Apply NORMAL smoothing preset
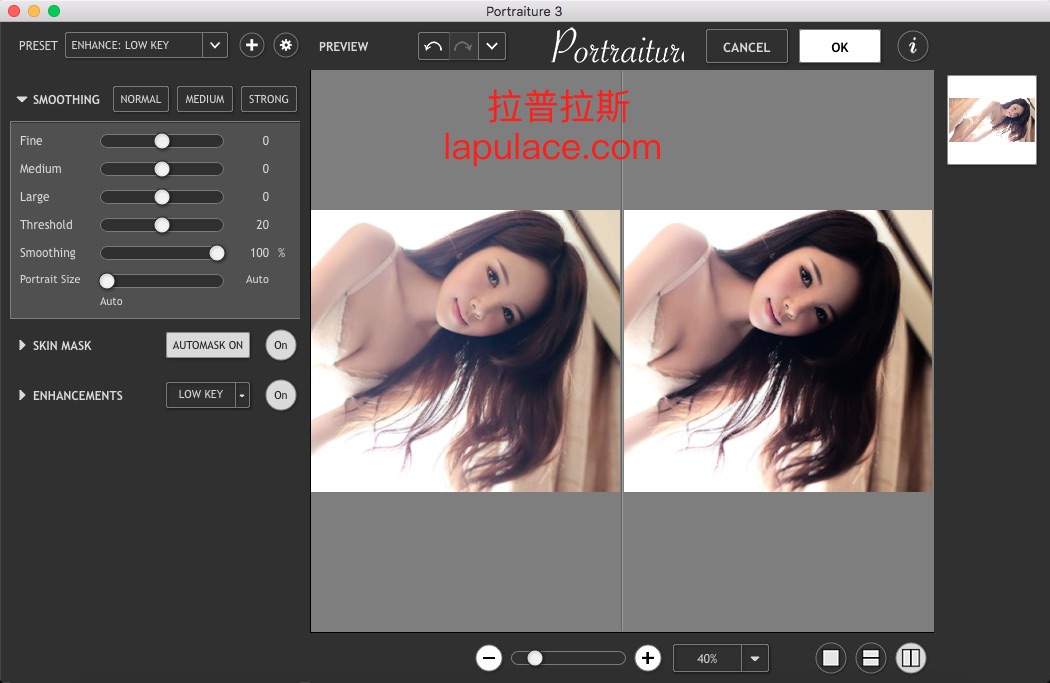 (x=141, y=99)
